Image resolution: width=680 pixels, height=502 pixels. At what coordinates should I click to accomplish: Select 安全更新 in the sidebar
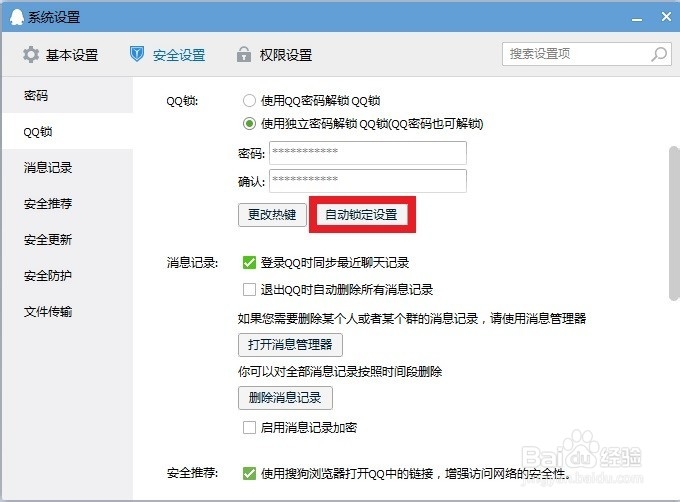click(68, 239)
